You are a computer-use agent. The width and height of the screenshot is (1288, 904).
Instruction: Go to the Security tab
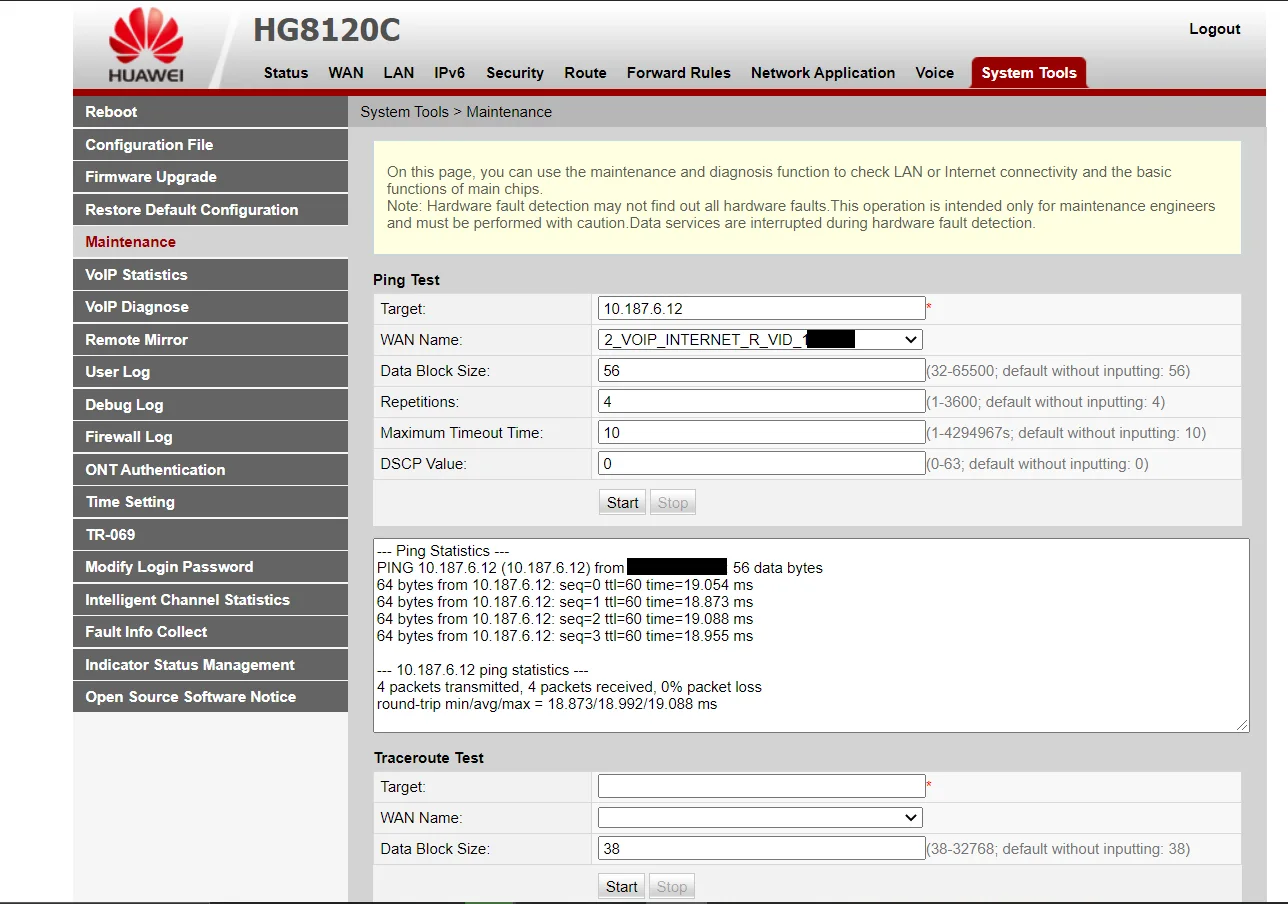point(515,73)
